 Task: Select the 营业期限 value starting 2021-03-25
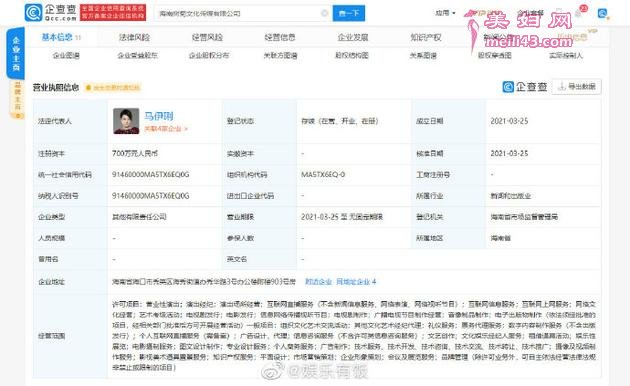coord(342,217)
